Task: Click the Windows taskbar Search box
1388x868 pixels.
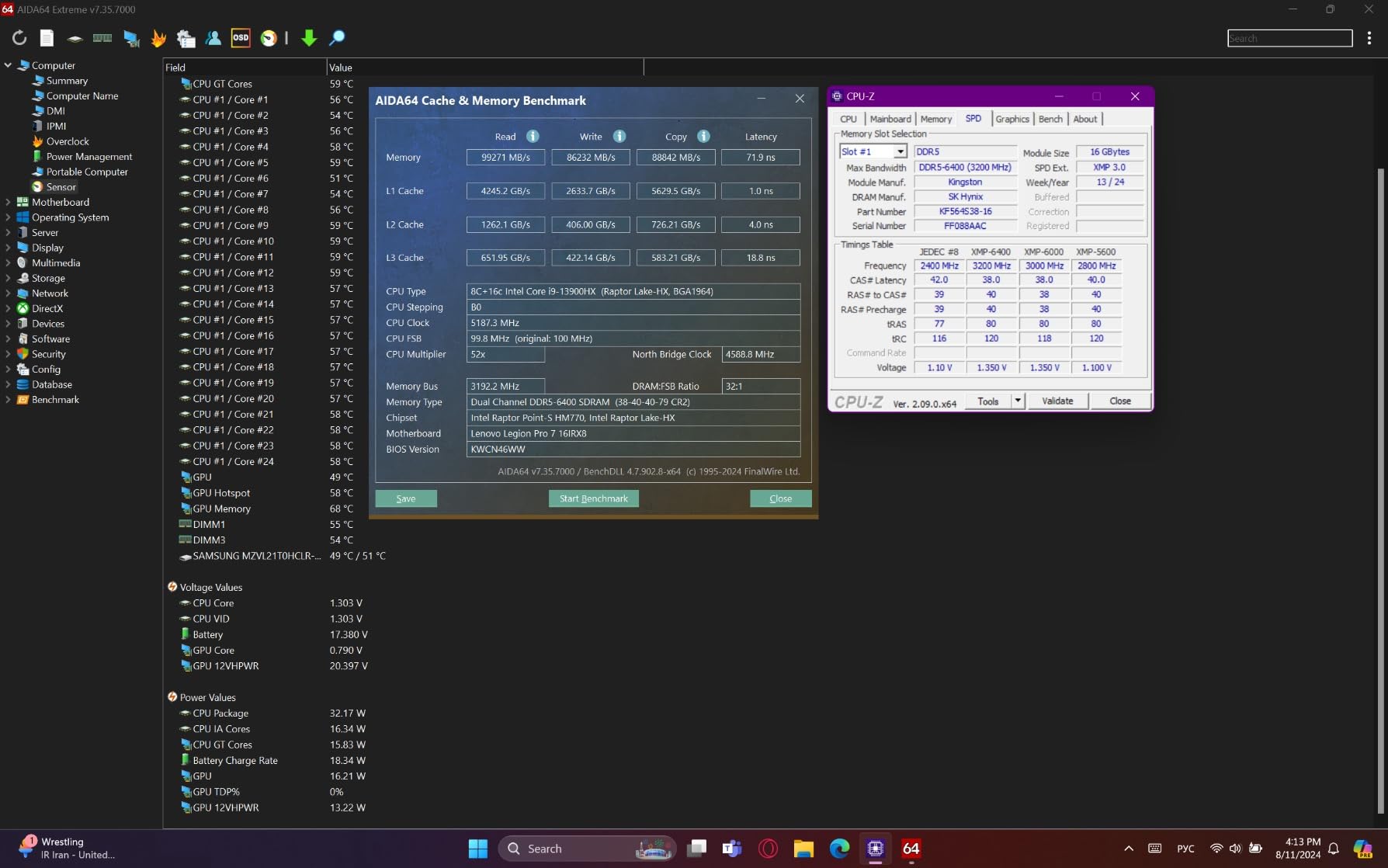Action: [x=587, y=849]
